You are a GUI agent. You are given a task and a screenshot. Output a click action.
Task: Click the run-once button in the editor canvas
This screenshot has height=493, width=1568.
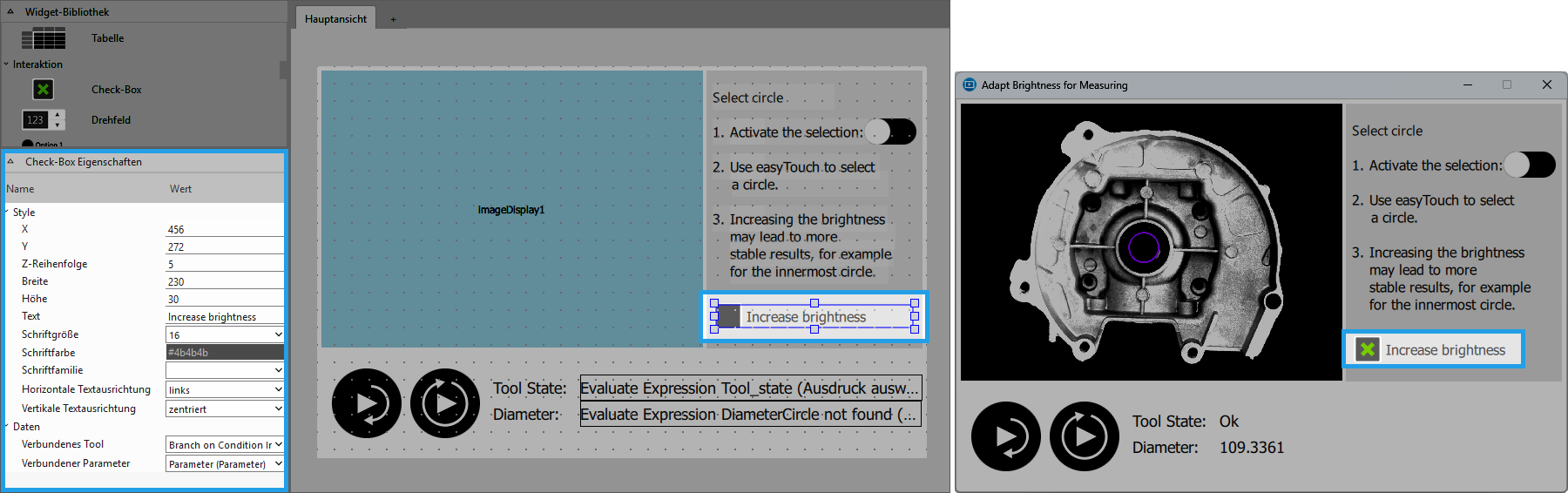coord(367,403)
